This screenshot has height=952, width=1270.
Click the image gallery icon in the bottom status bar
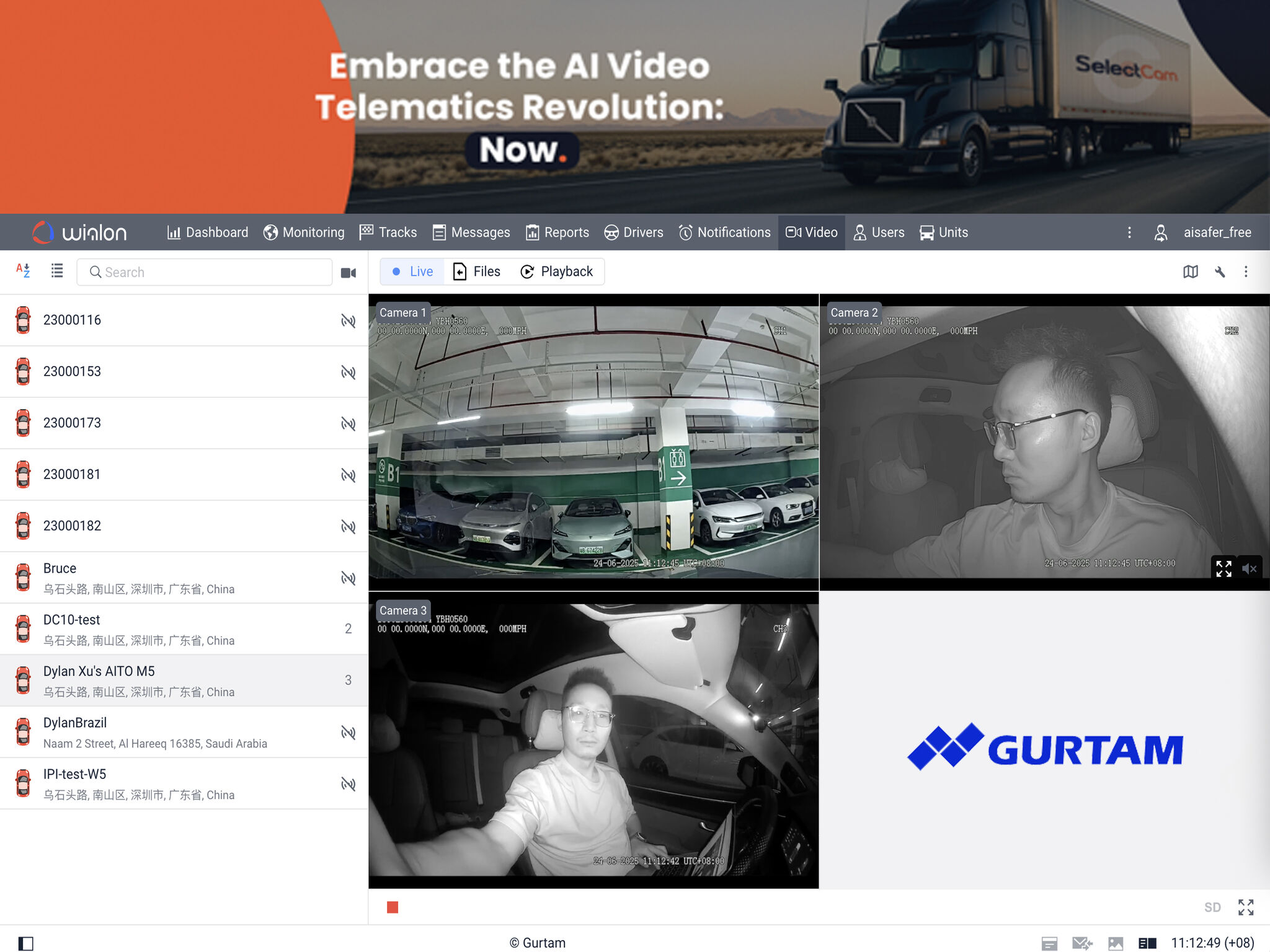(x=1117, y=943)
